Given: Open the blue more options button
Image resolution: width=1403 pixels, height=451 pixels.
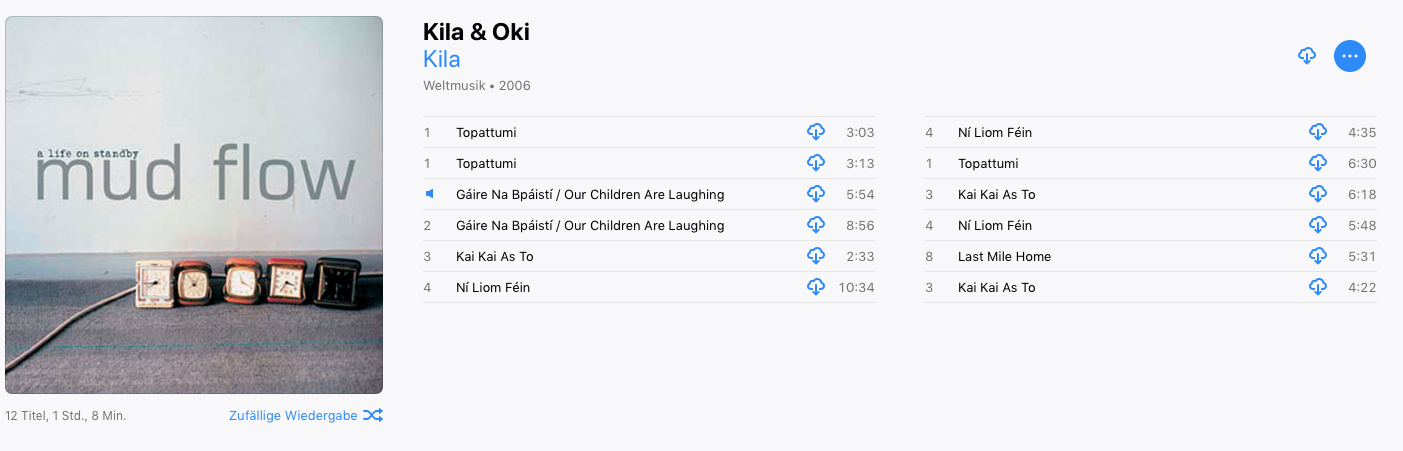Looking at the screenshot, I should coord(1349,56).
